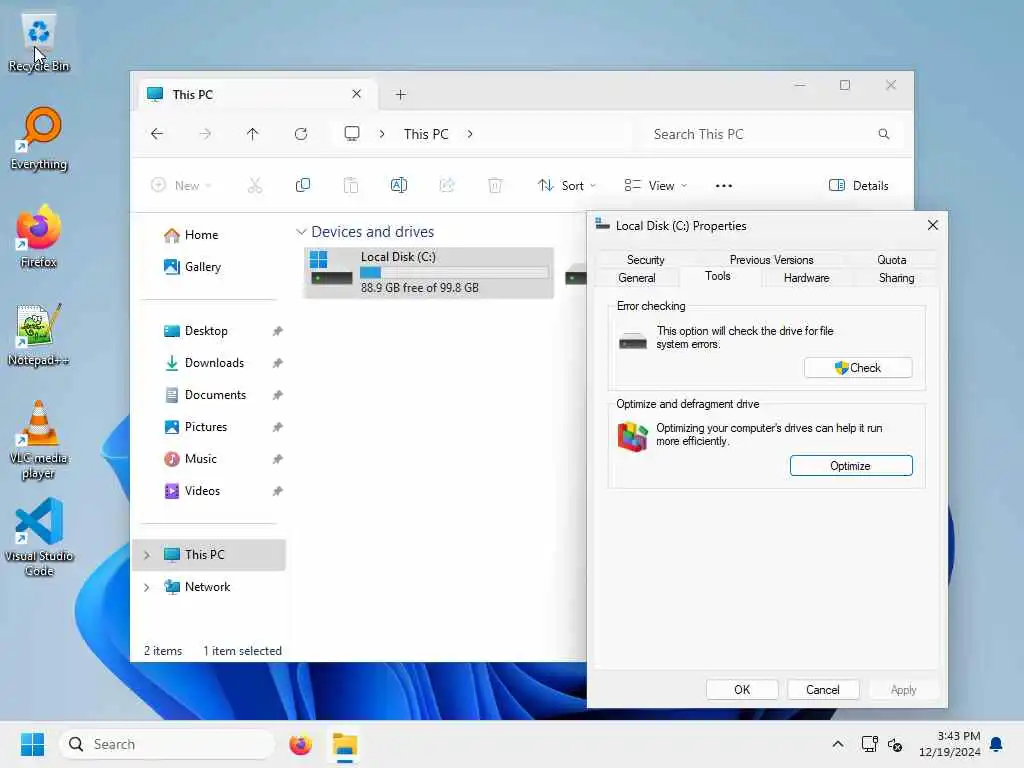Launch the VLC media player desktop shortcut

[39, 440]
